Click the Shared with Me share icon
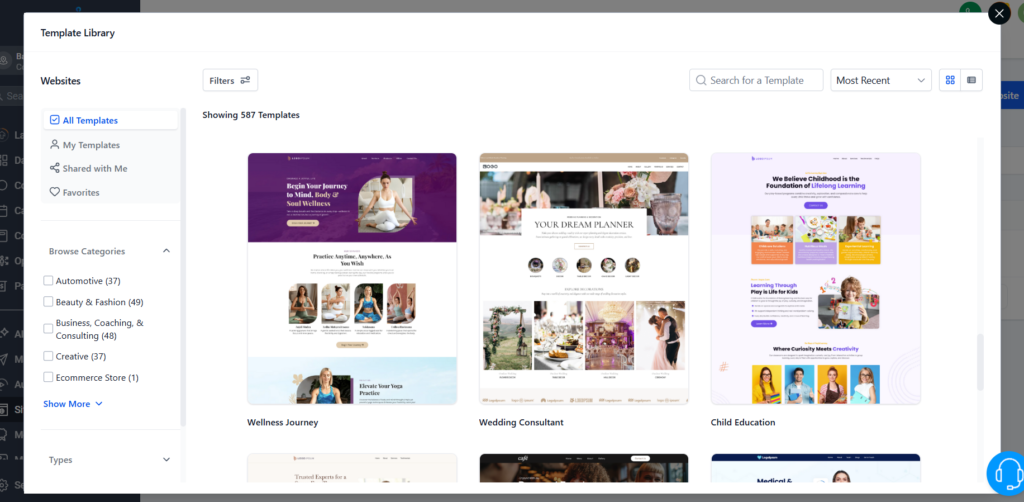Viewport: 1024px width, 502px height. [55, 168]
